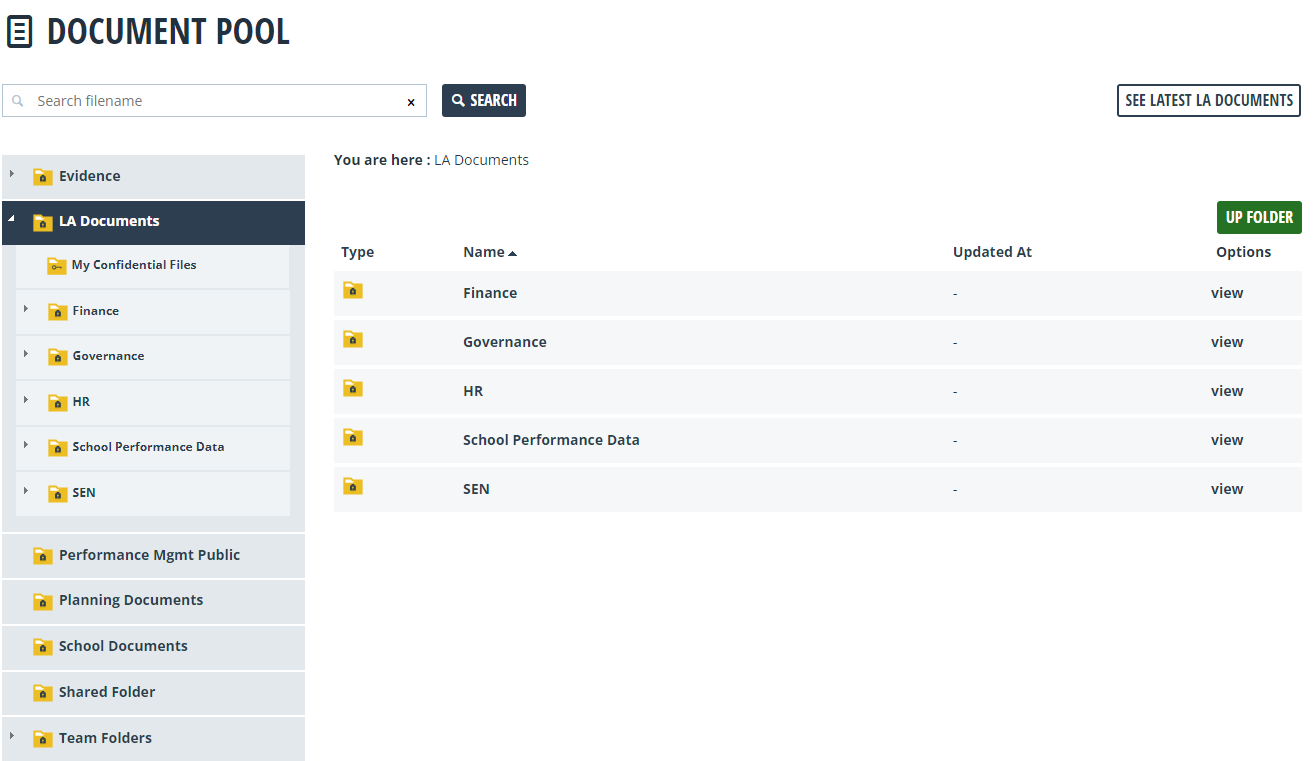This screenshot has width=1313, height=761.
Task: Click the Finance folder icon in sidebar tree
Action: tap(57, 312)
